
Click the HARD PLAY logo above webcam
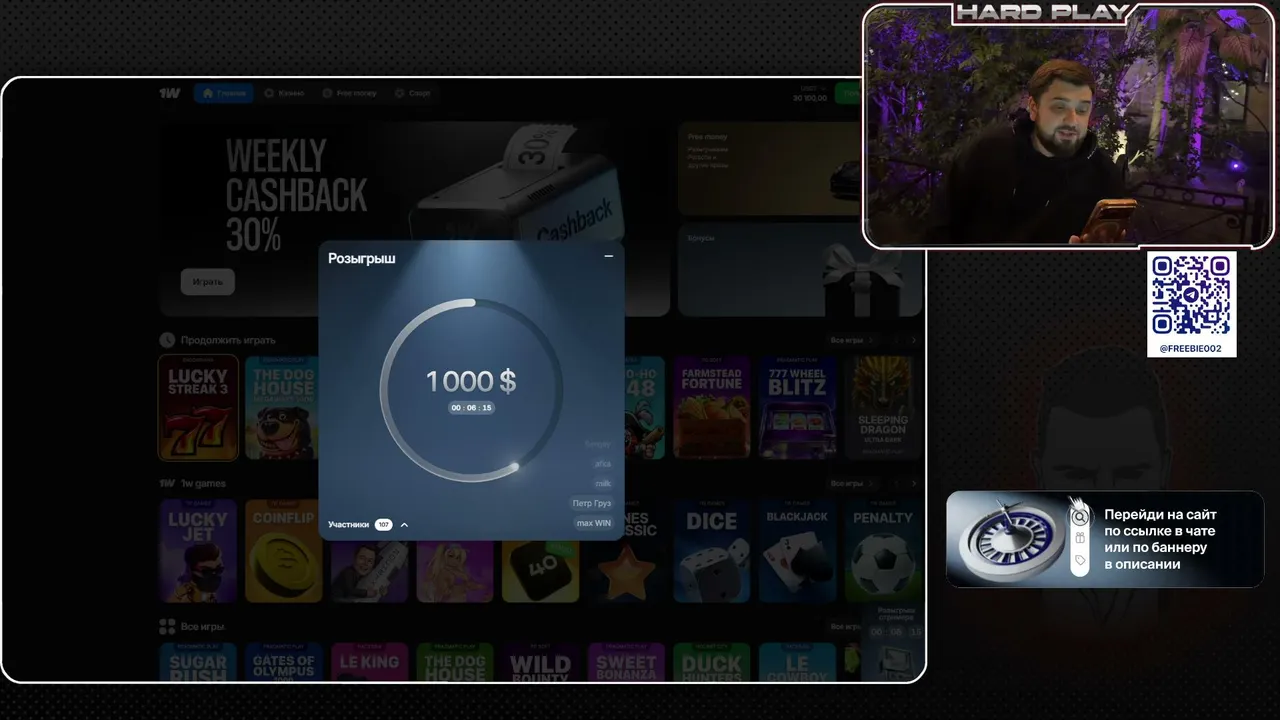(x=1042, y=13)
